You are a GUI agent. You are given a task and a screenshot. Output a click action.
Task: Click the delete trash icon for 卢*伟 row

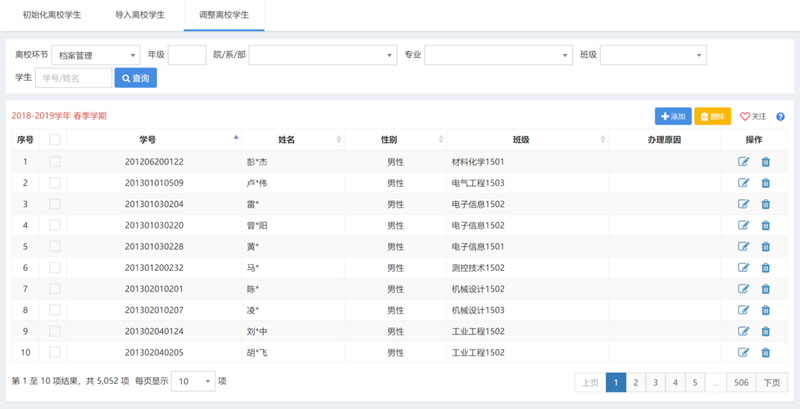[x=766, y=183]
